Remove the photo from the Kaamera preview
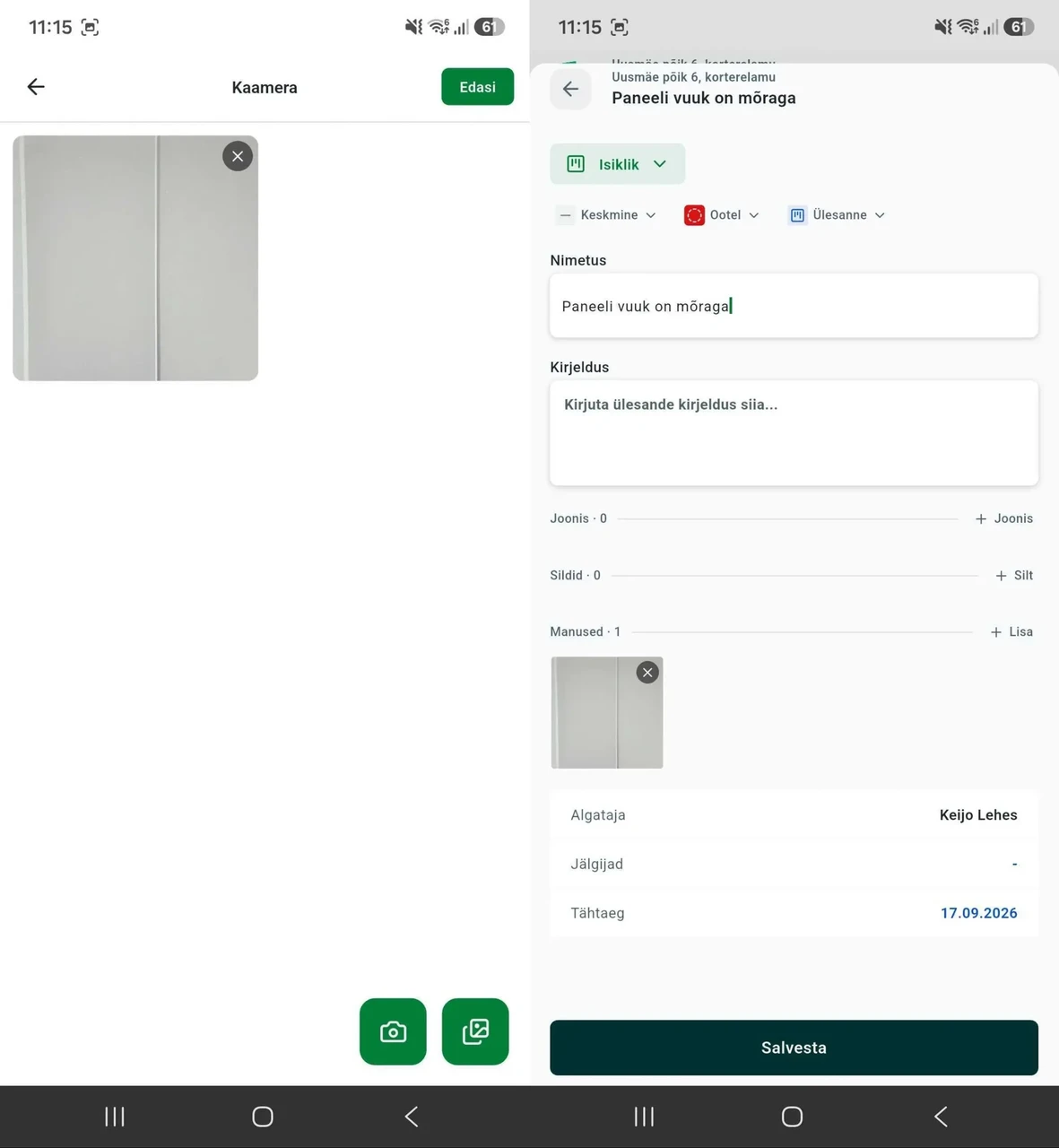1059x1148 pixels. coord(238,156)
